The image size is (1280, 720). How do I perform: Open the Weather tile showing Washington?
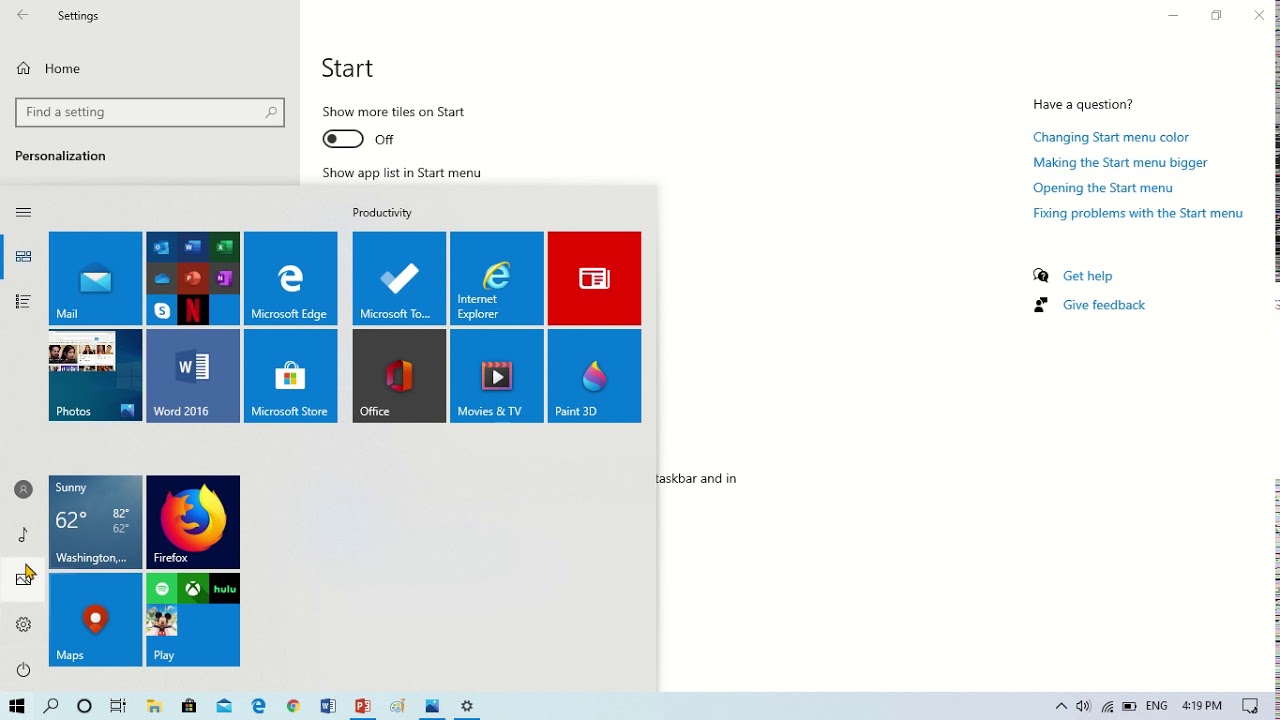pos(95,522)
